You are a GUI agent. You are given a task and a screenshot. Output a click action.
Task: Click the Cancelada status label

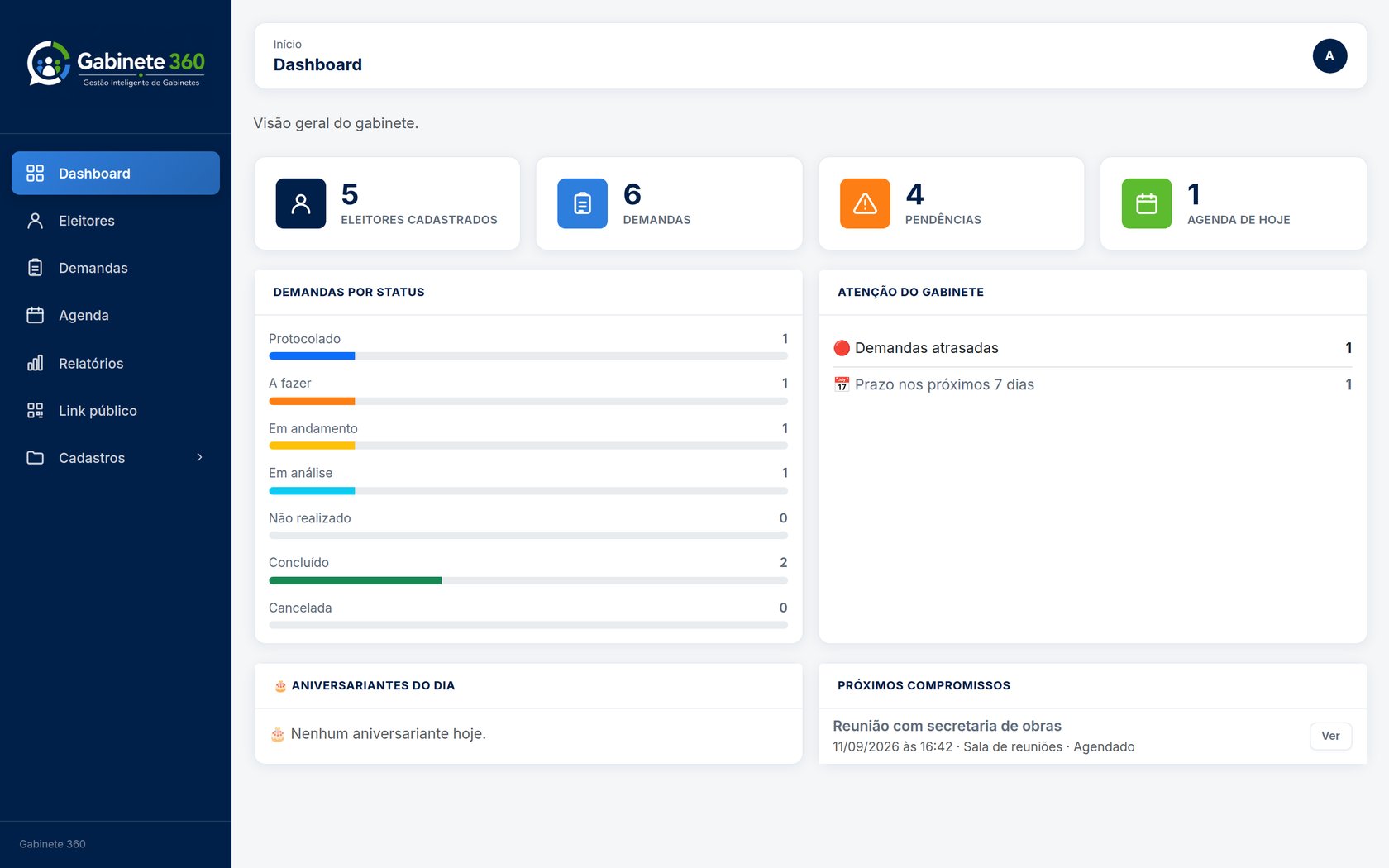click(300, 608)
